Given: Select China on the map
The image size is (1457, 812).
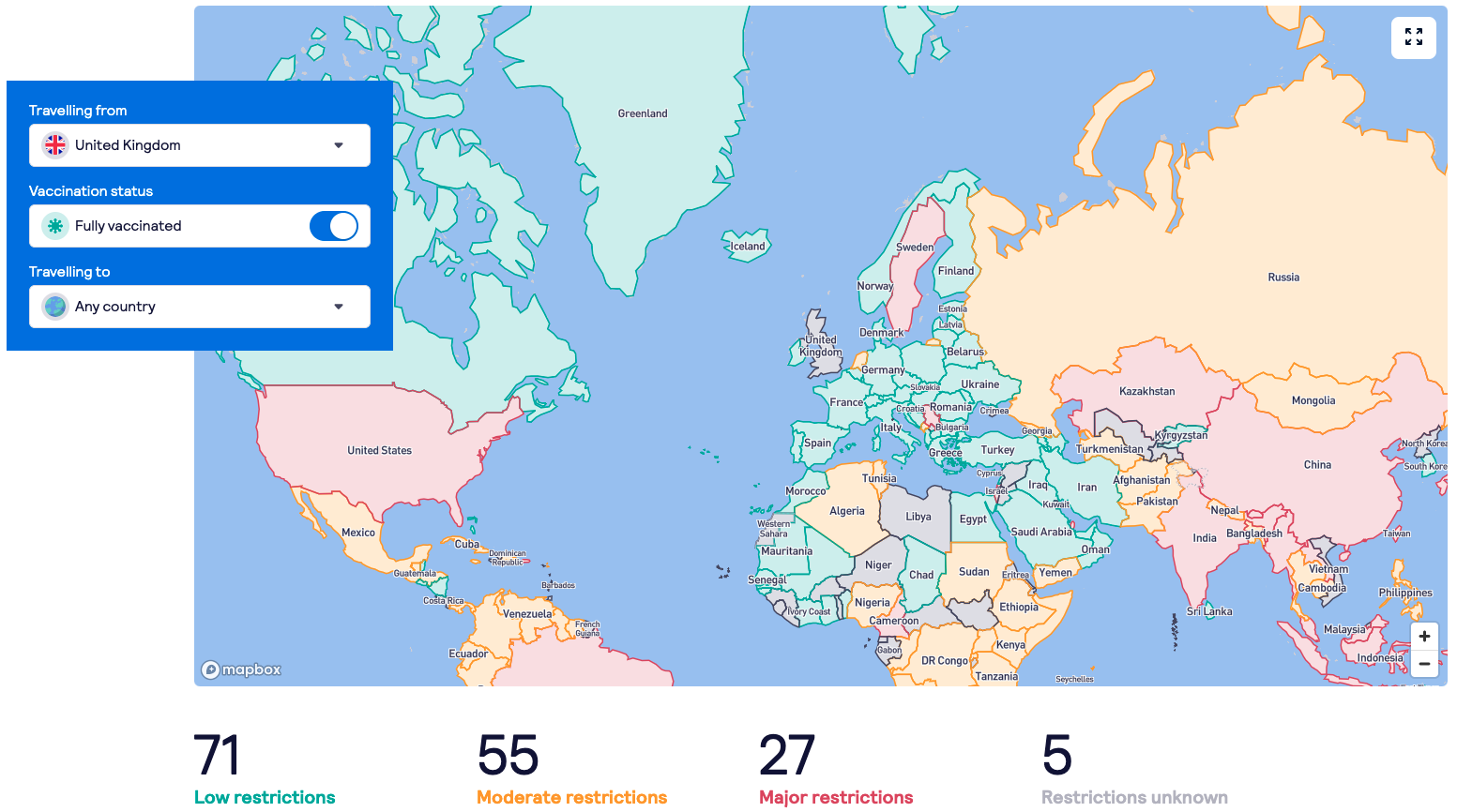Looking at the screenshot, I should [x=1317, y=465].
